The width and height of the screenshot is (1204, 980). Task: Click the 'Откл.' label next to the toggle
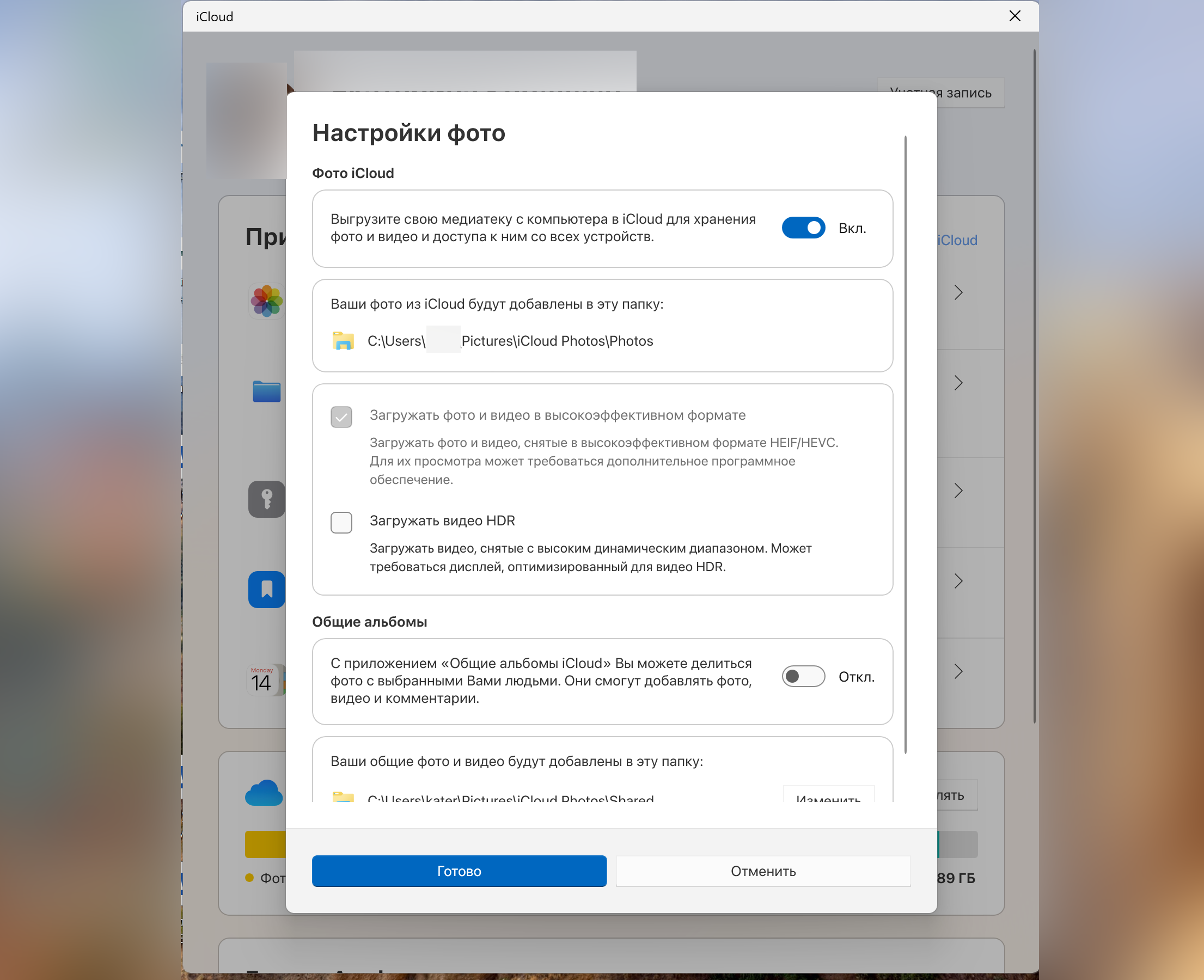point(857,676)
